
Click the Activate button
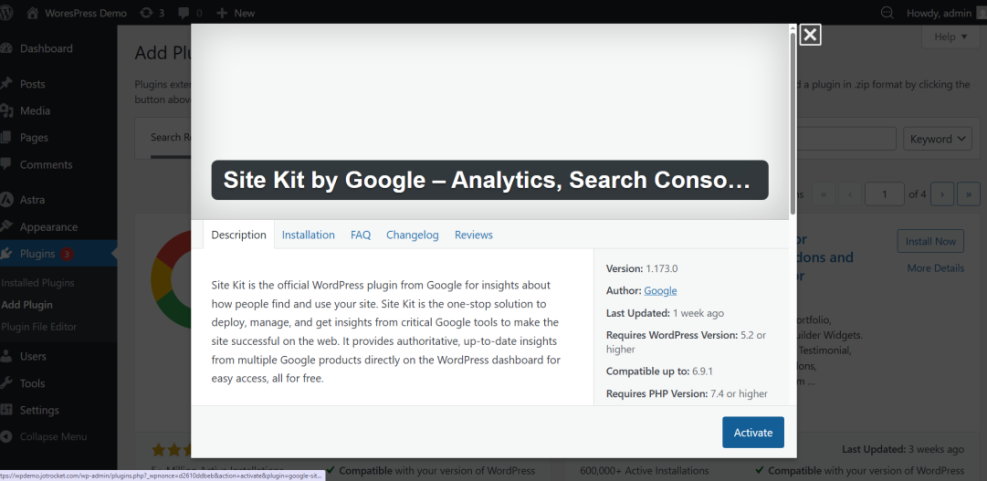[x=753, y=433]
